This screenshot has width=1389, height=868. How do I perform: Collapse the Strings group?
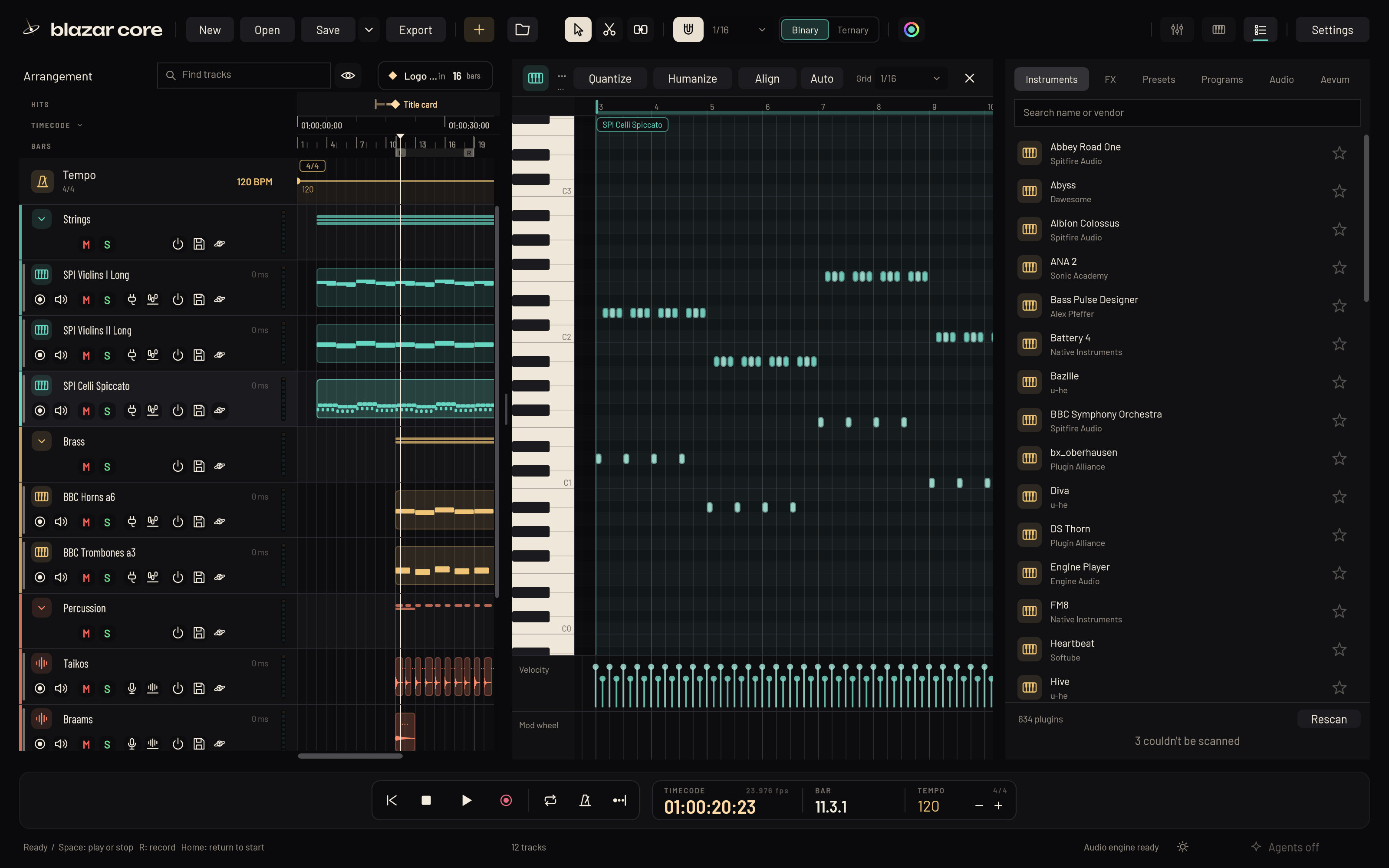[41, 219]
